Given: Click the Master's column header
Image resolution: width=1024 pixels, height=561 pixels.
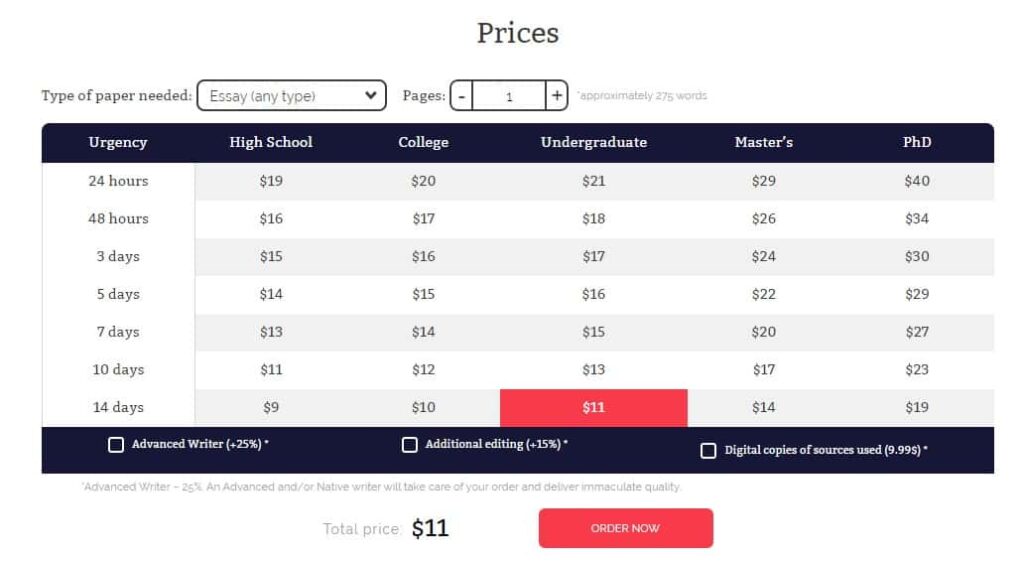Looking at the screenshot, I should 763,142.
